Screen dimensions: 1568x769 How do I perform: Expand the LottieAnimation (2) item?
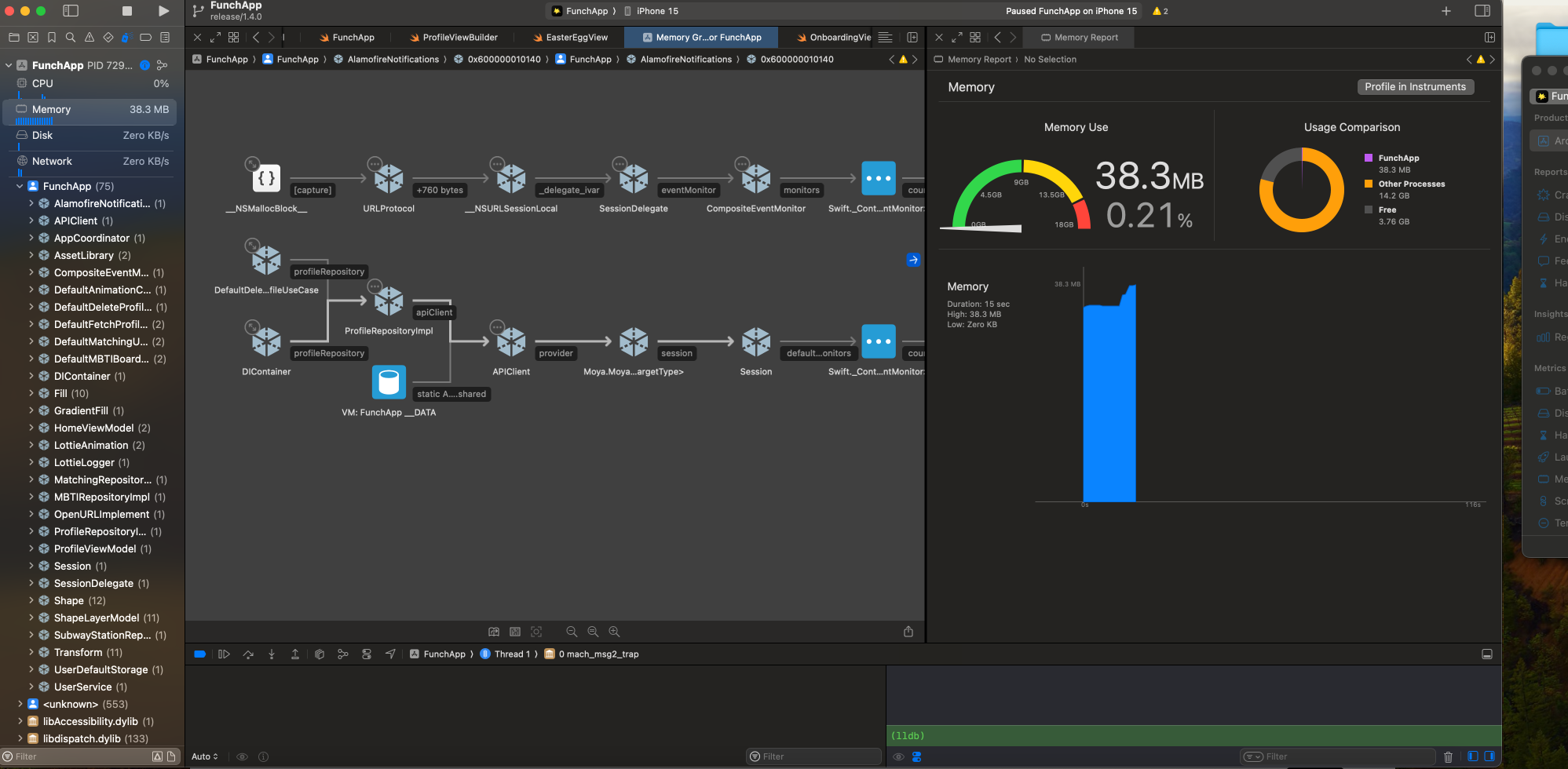[31, 445]
